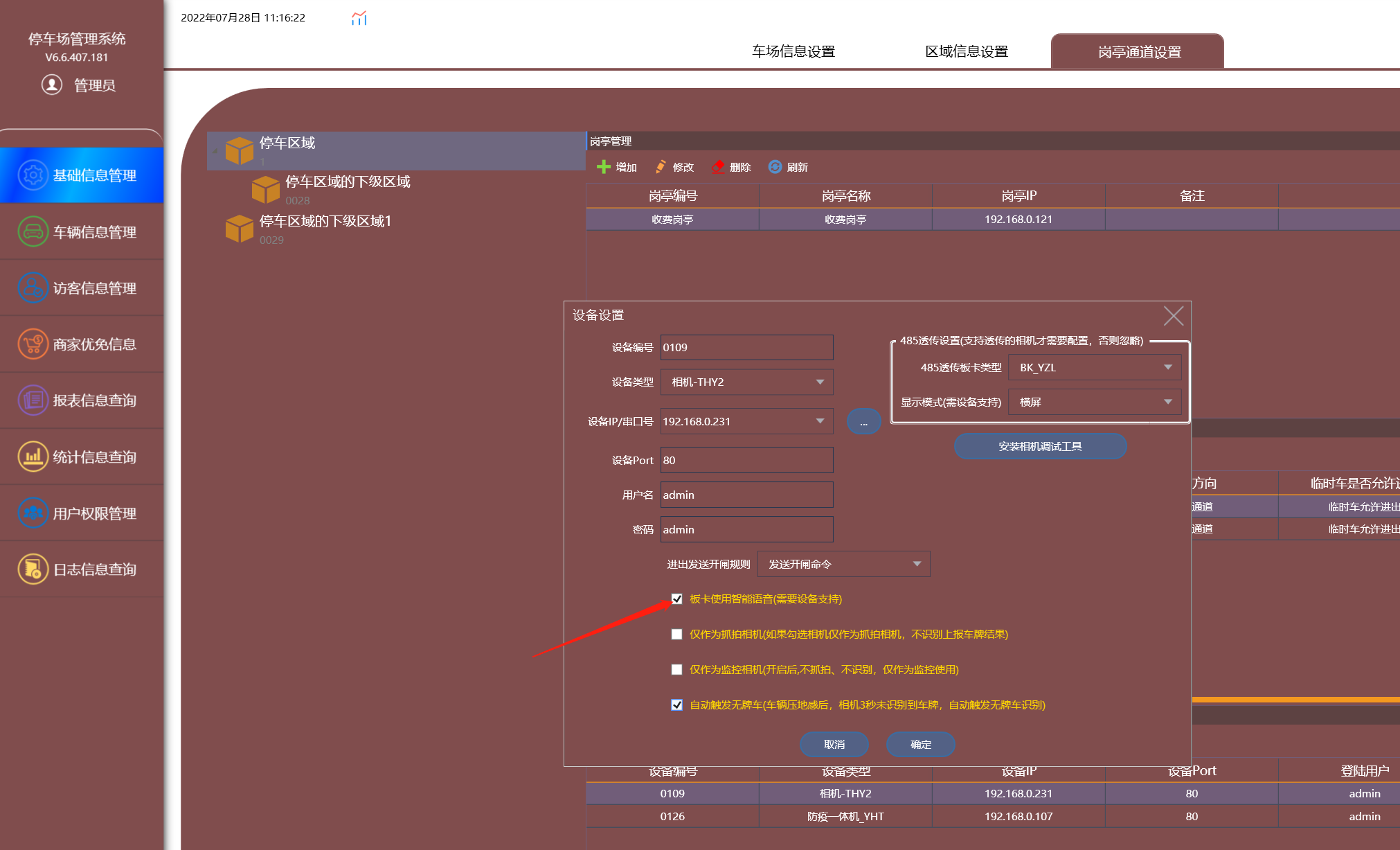
Task: Uncheck 自动触发无牌车 checkbox
Action: pyautogui.click(x=676, y=705)
